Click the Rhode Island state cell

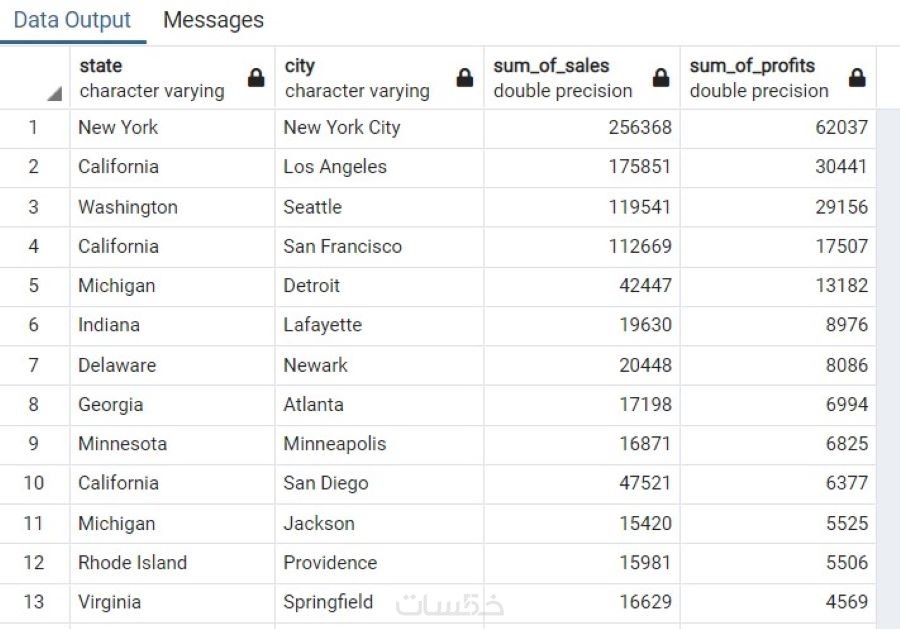click(x=132, y=563)
